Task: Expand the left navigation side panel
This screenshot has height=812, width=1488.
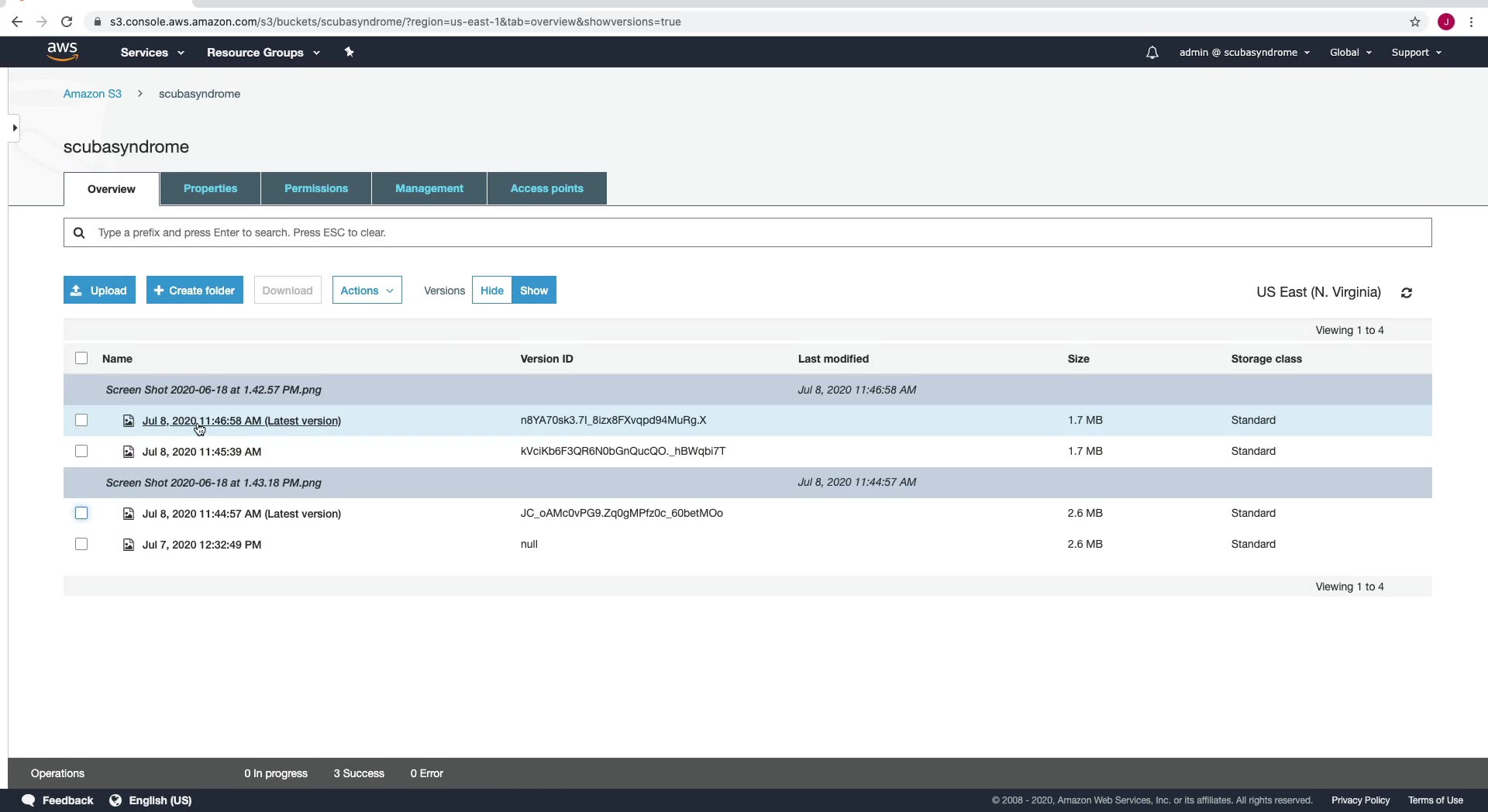Action: coord(14,128)
